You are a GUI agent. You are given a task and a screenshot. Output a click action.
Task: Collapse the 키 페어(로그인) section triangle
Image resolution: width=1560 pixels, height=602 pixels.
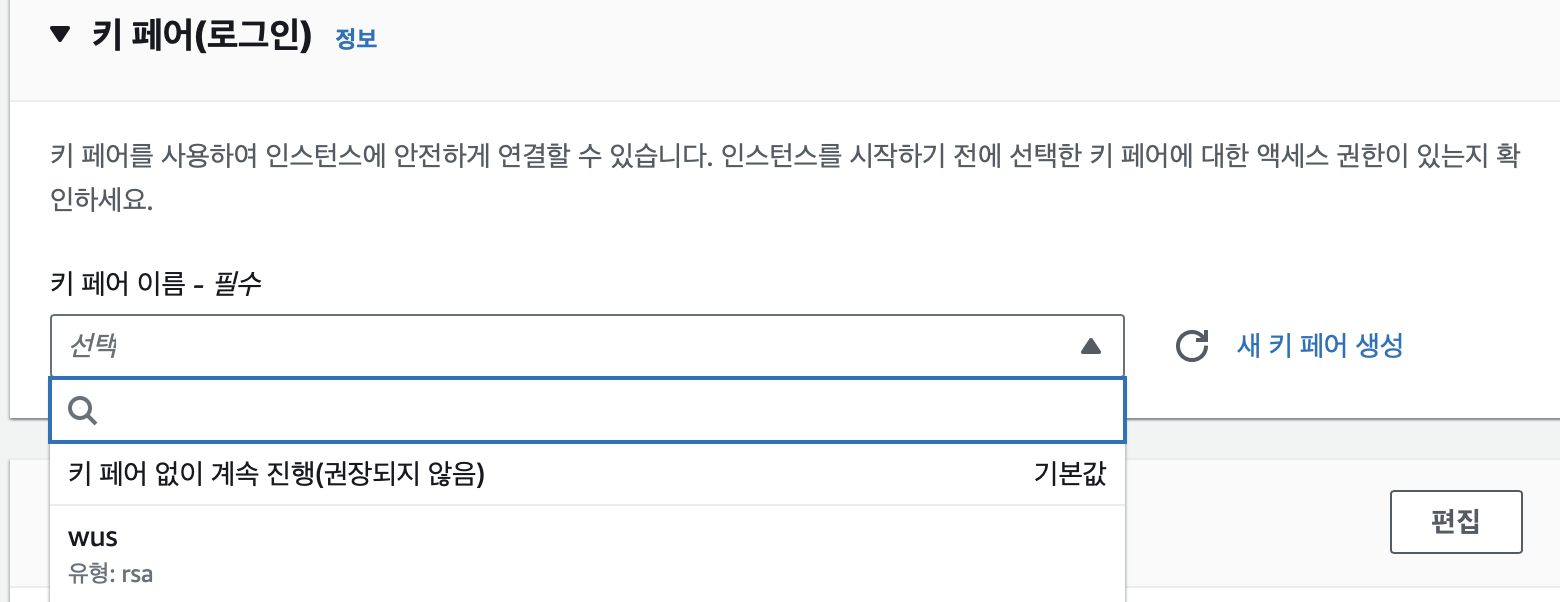pyautogui.click(x=61, y=35)
